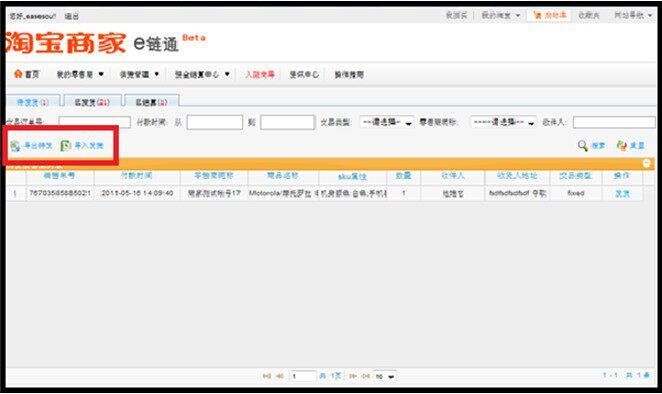Switch to the 待发货 (1) tab

33,102
